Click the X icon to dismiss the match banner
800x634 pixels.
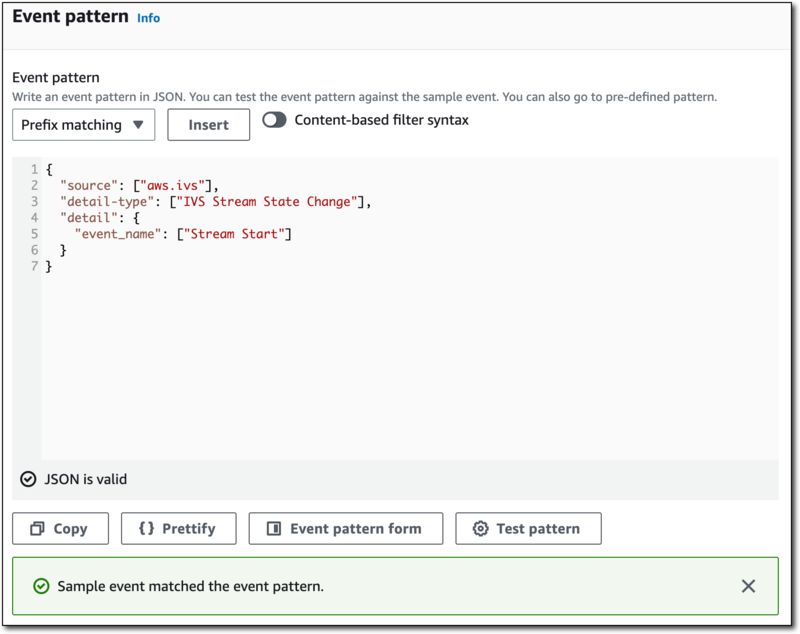748,586
